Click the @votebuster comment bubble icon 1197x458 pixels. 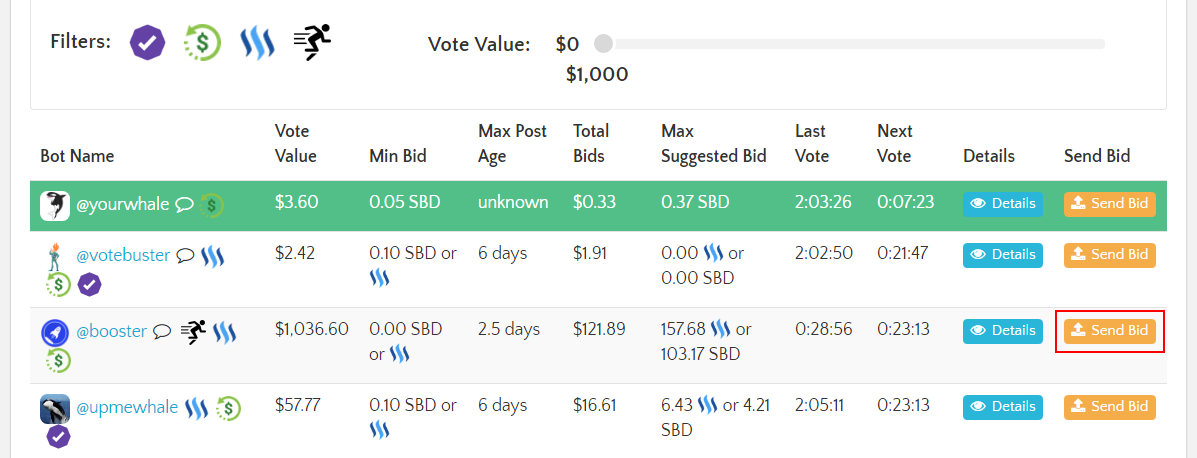click(186, 256)
